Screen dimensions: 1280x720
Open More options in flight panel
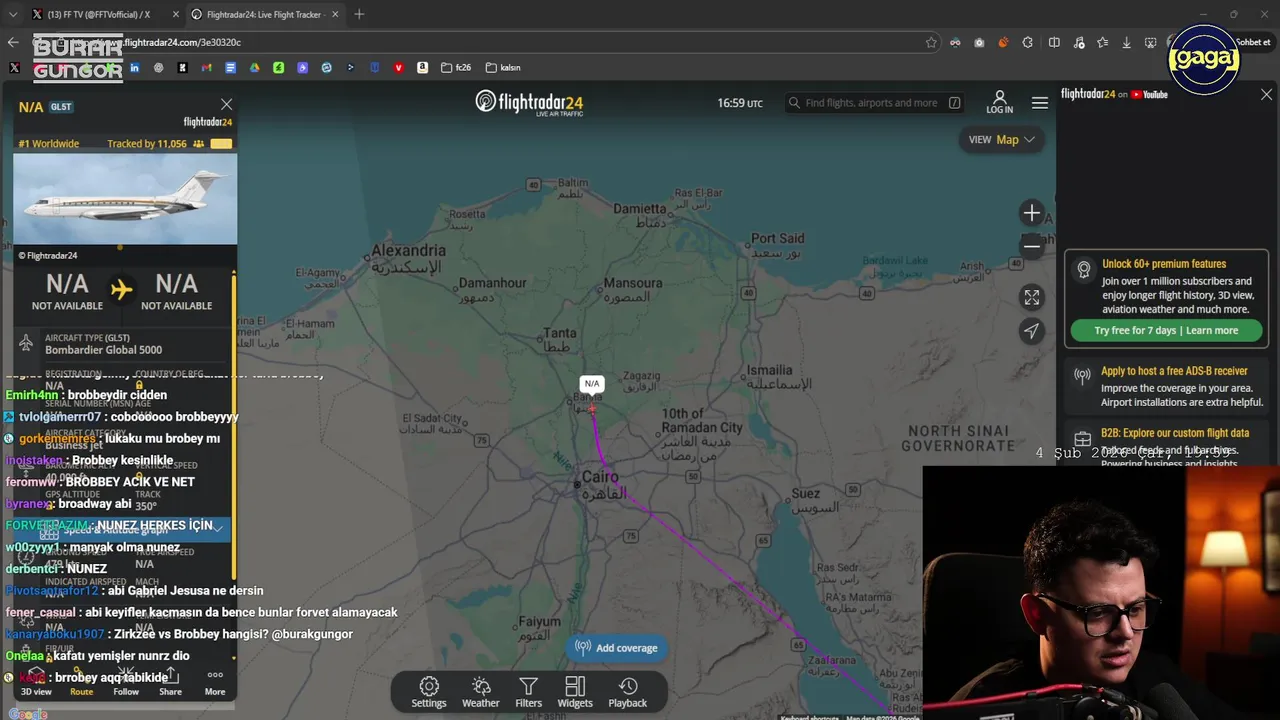(215, 682)
